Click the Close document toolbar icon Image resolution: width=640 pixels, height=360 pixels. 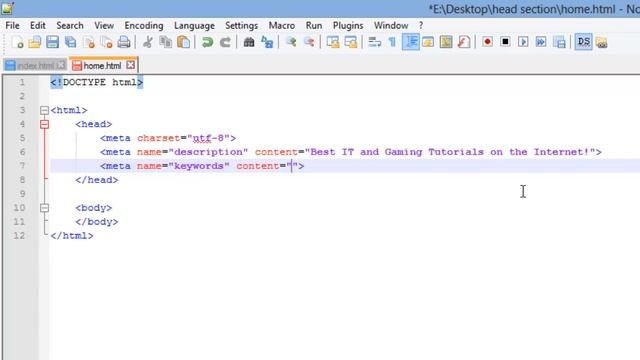(88, 42)
